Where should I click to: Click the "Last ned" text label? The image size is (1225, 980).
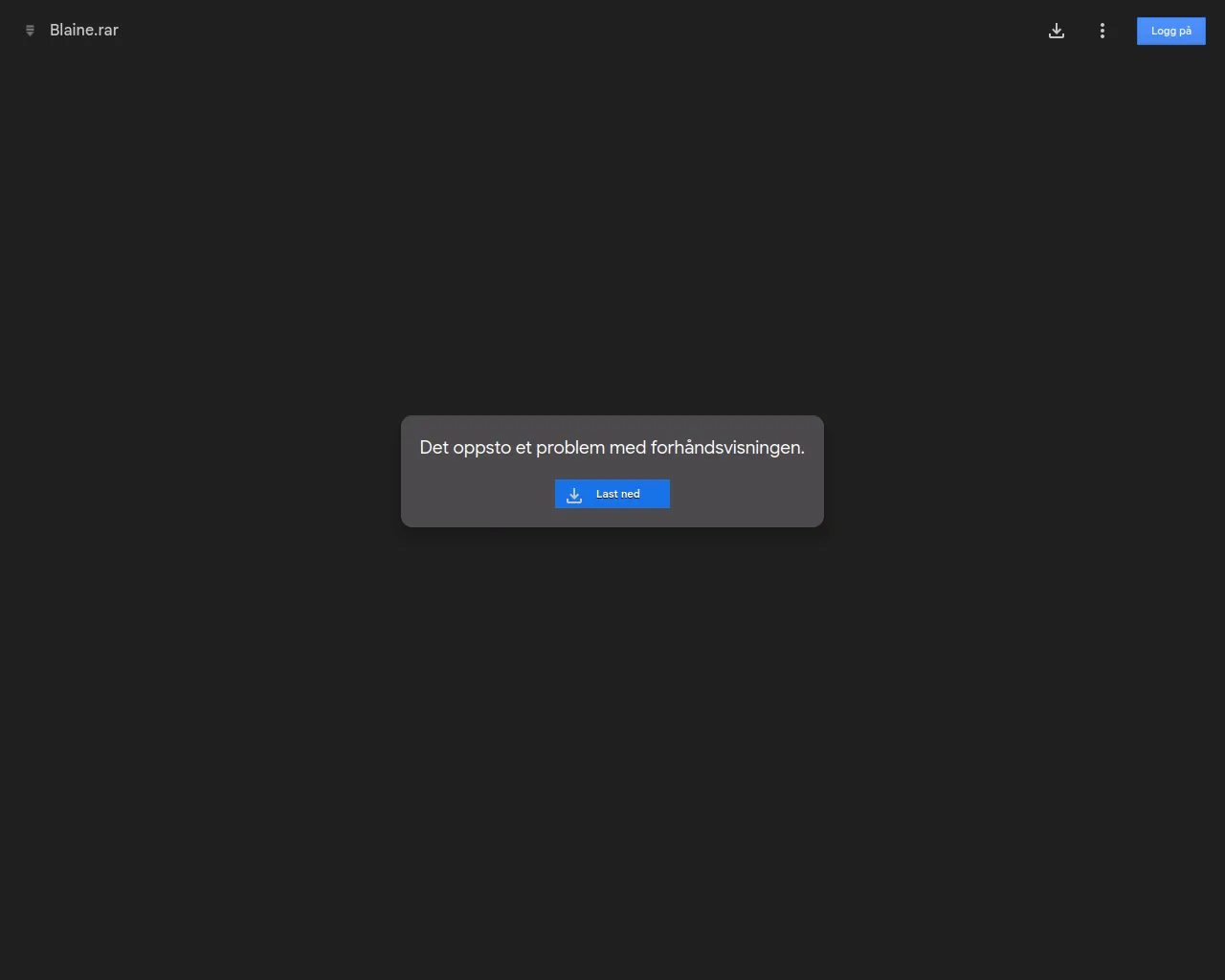(618, 494)
